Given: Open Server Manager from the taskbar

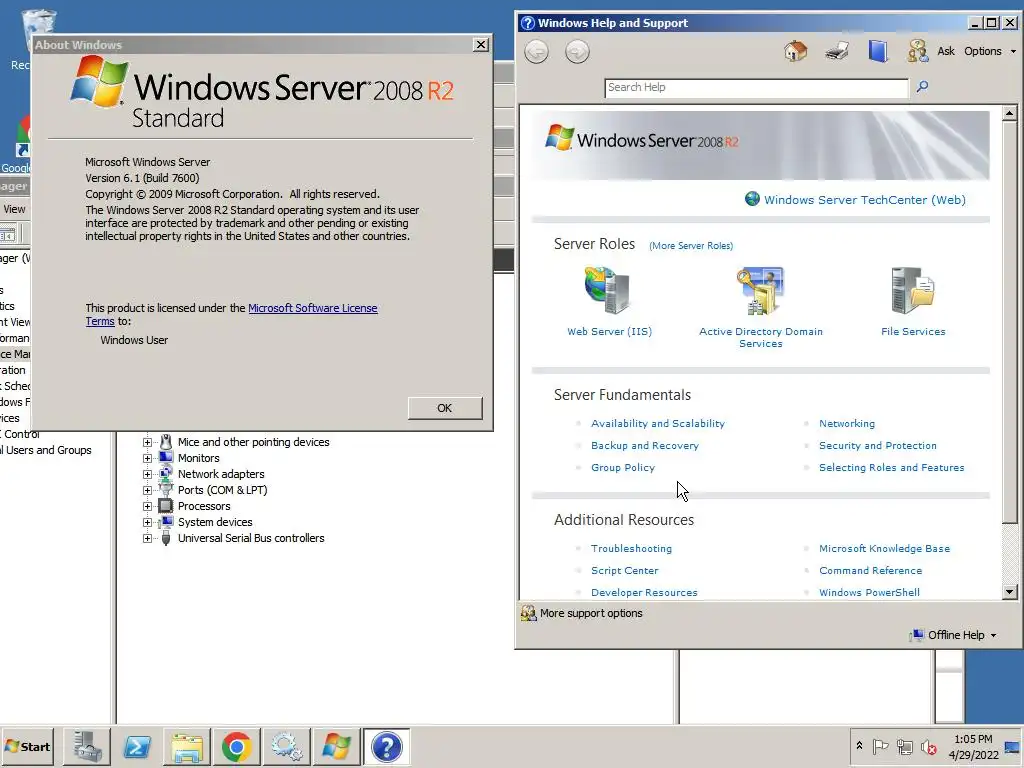Looking at the screenshot, I should point(87,746).
